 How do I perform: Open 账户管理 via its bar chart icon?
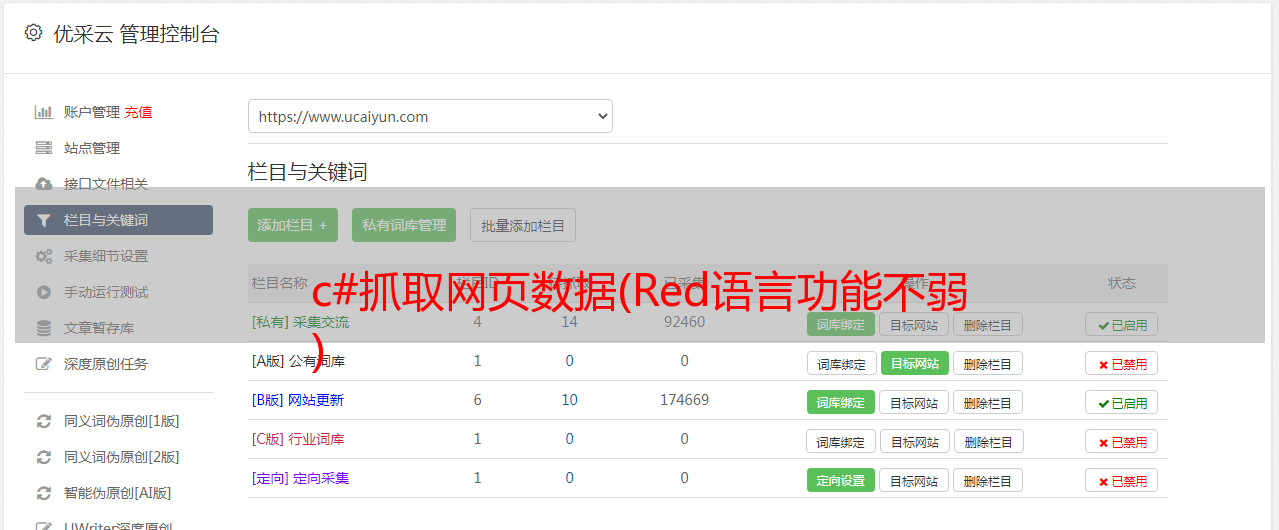(43, 112)
